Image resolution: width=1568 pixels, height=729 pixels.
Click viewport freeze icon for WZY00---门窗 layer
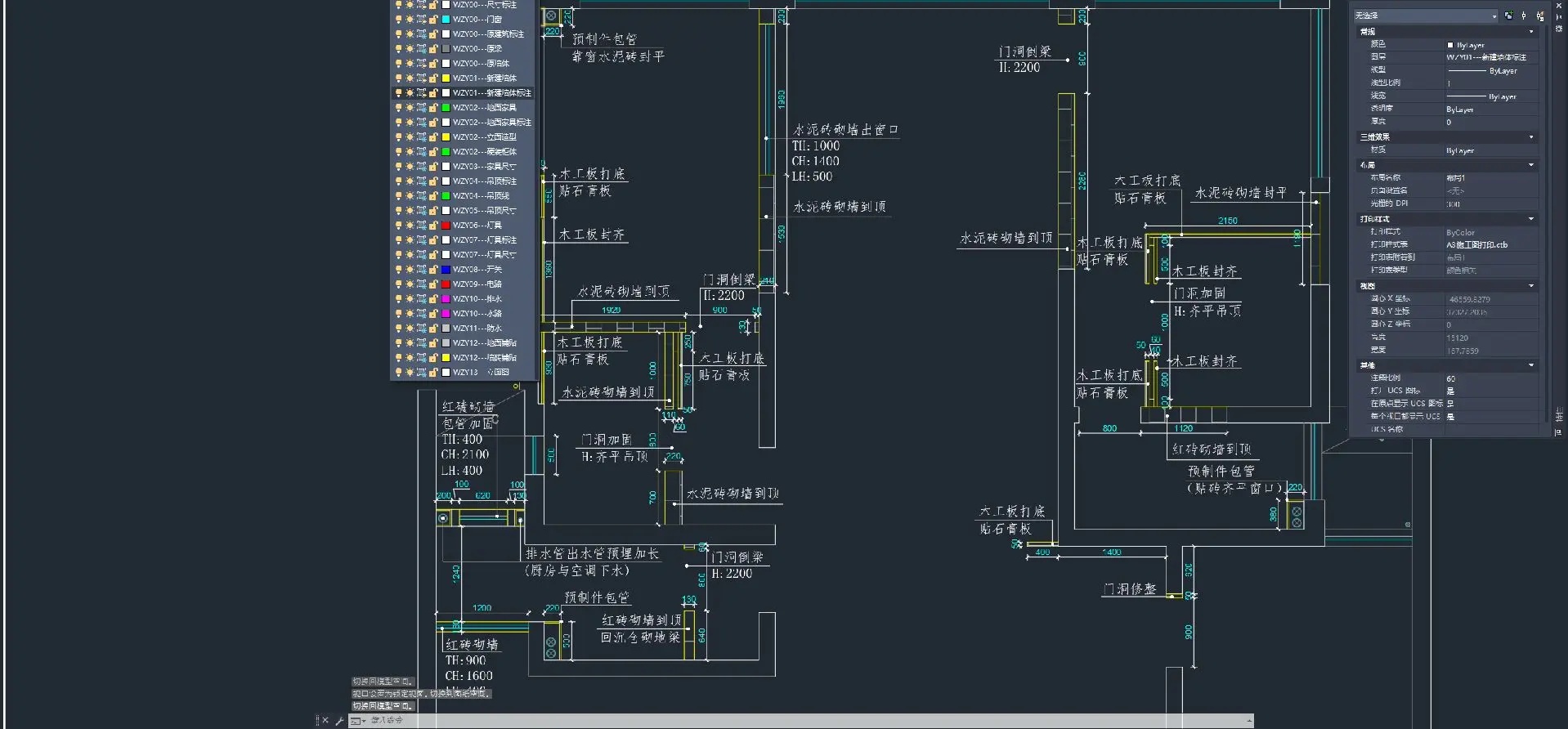coord(422,20)
